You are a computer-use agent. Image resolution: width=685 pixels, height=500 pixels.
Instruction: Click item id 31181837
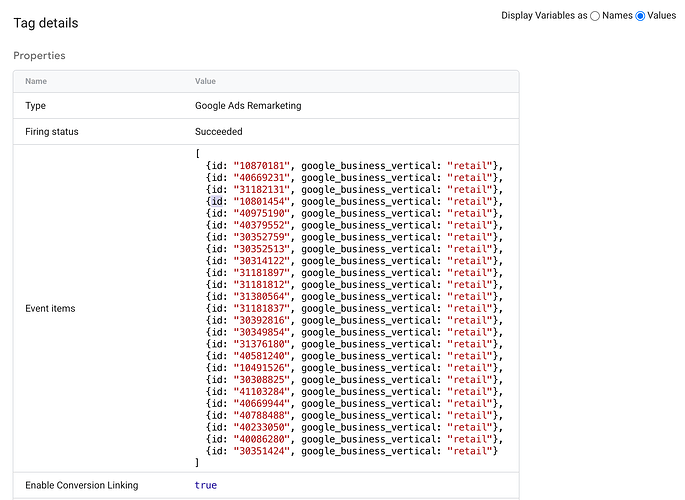(262, 308)
